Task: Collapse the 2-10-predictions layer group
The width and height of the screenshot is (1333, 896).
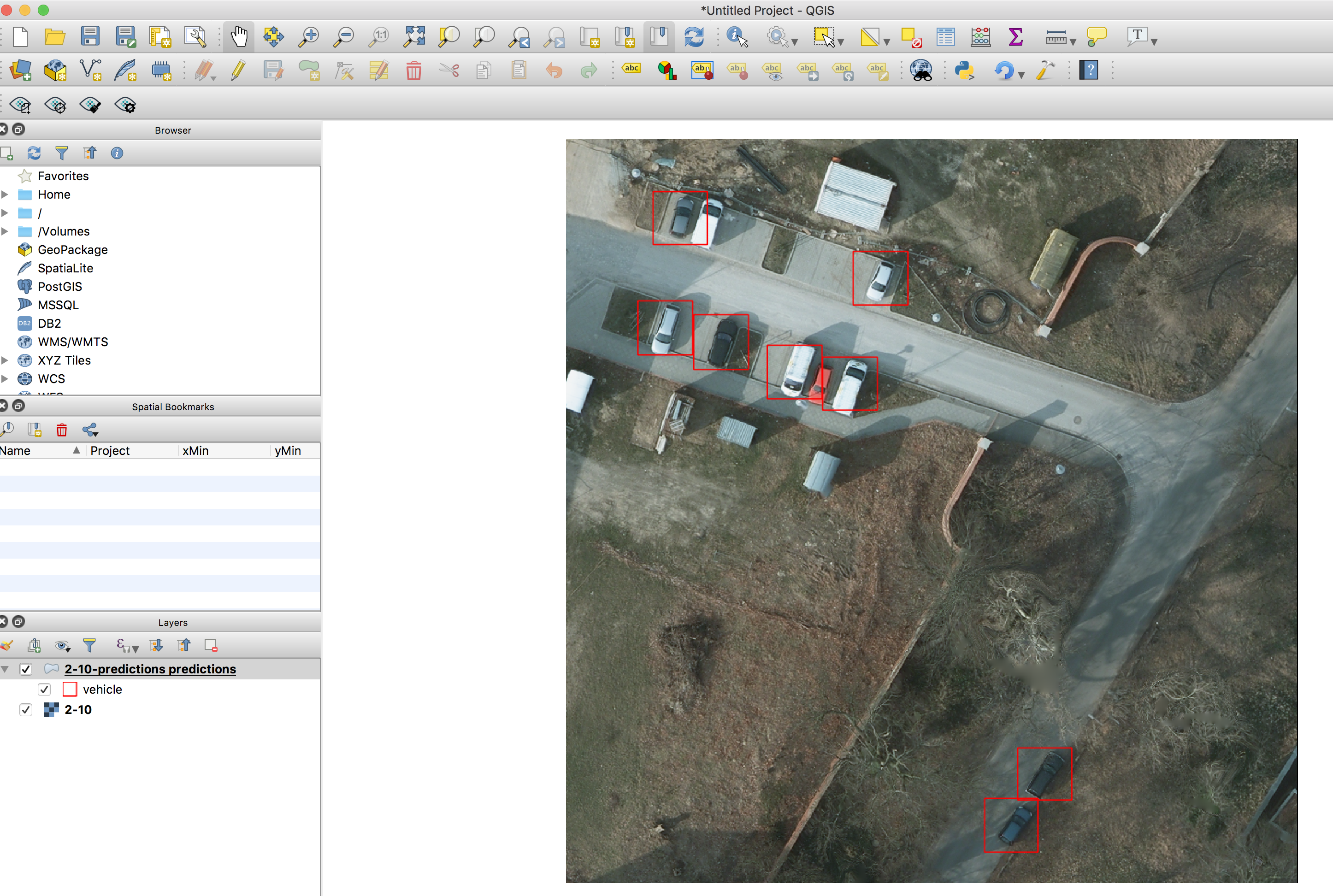Action: tap(5, 669)
